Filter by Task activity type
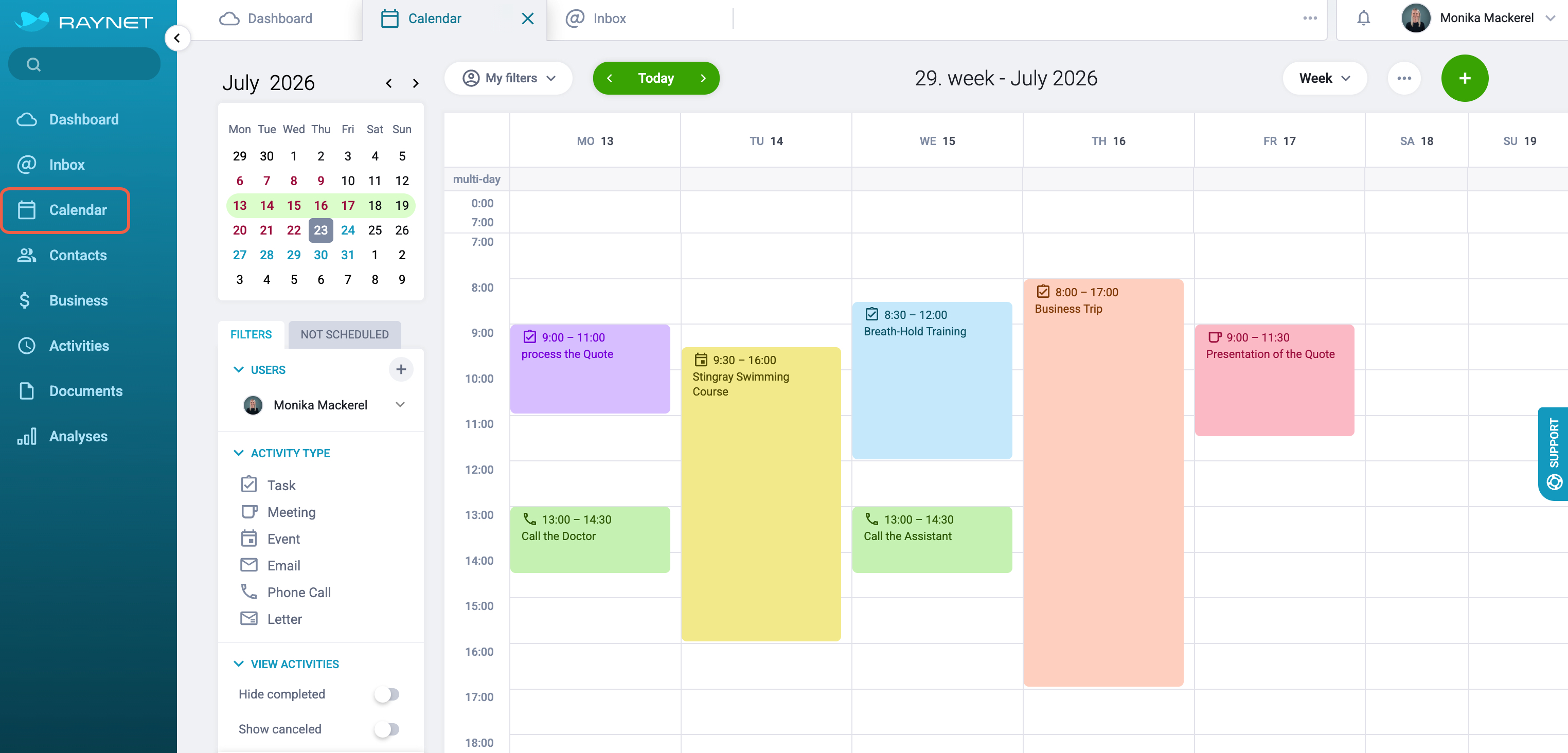 269,485
